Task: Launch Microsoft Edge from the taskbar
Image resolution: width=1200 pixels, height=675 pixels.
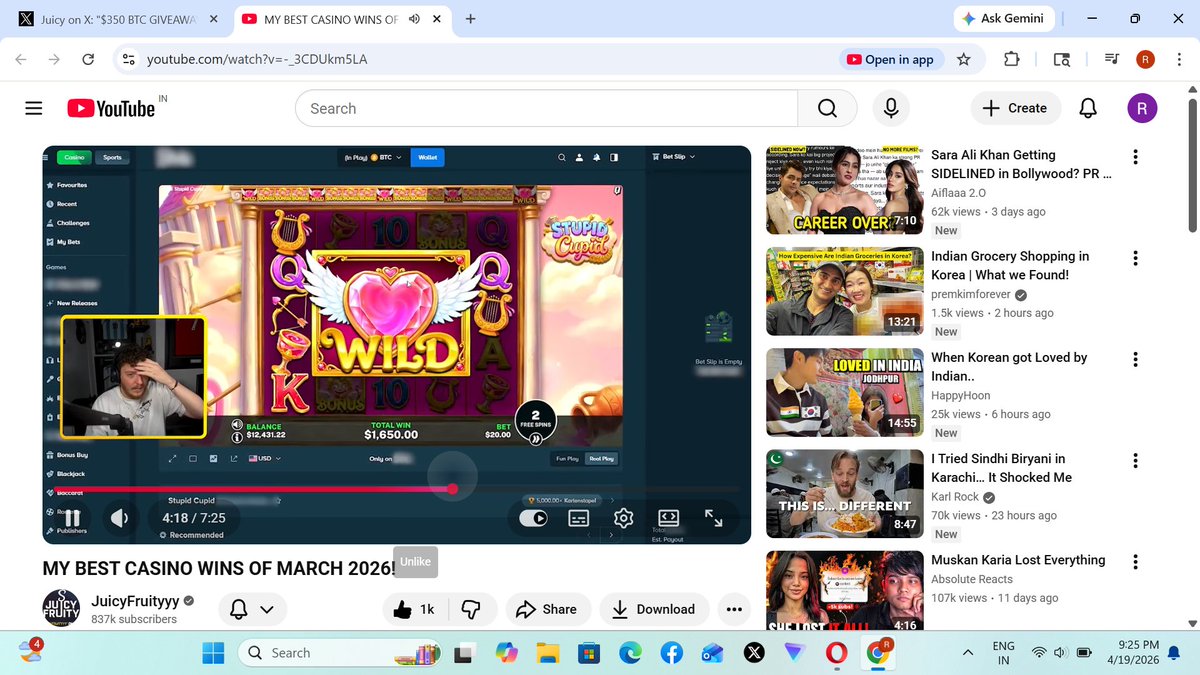Action: pyautogui.click(x=630, y=653)
